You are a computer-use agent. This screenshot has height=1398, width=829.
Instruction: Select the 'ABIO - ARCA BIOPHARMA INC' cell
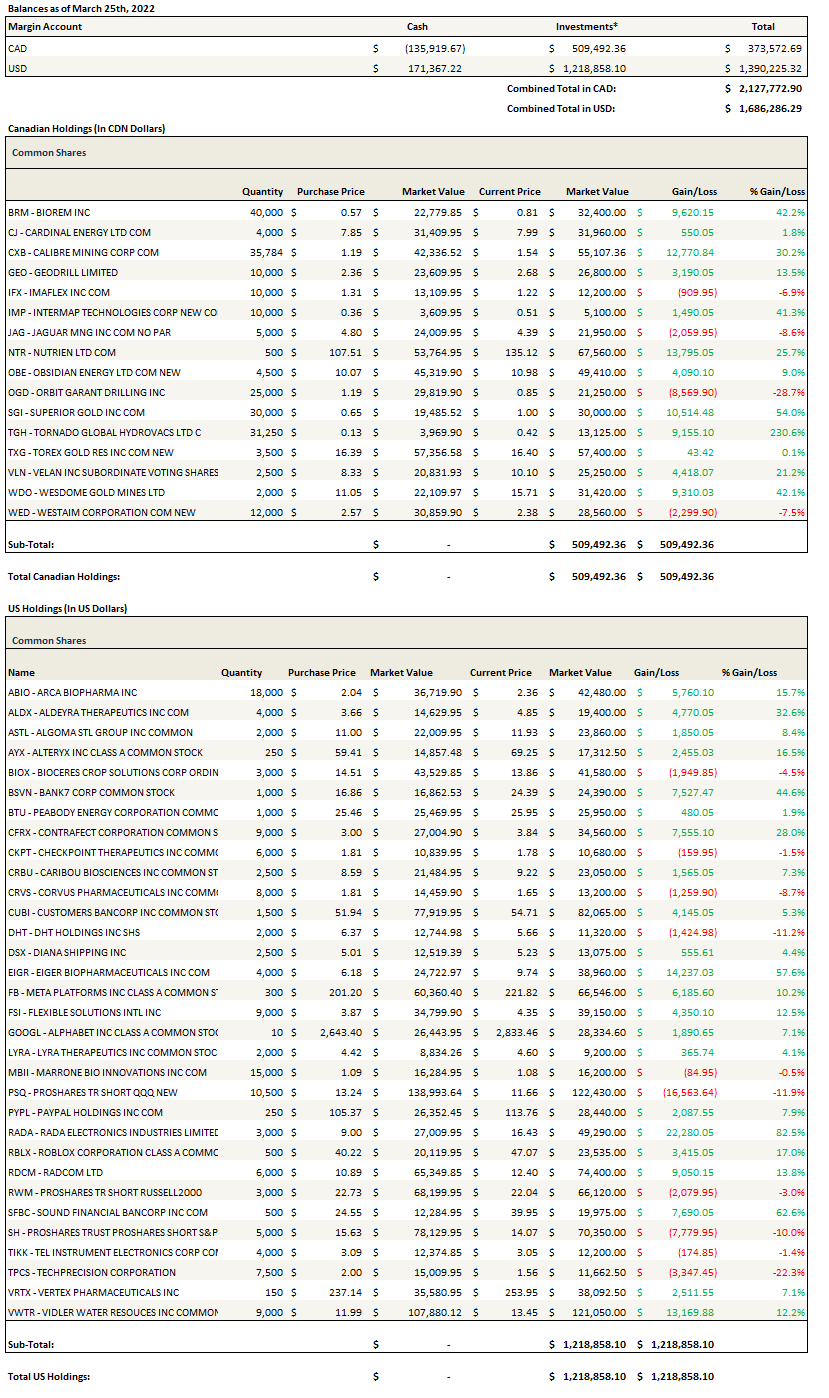pyautogui.click(x=72, y=692)
